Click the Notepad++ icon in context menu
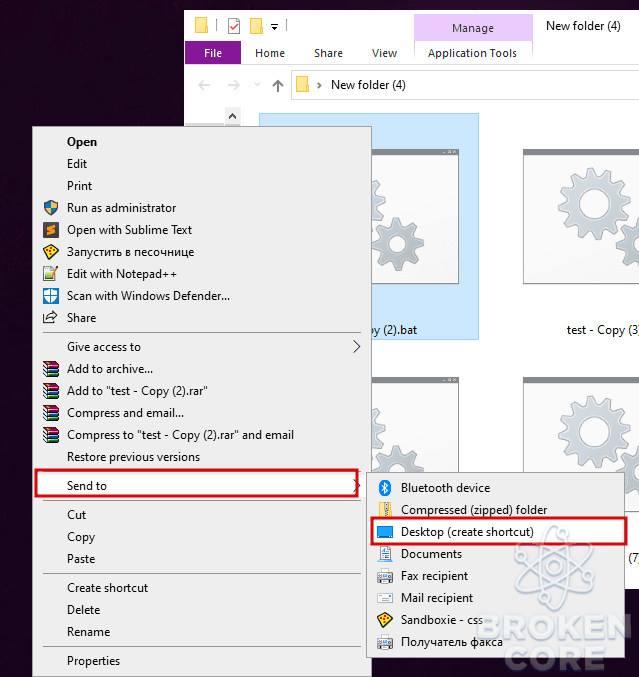639x677 pixels. point(51,274)
